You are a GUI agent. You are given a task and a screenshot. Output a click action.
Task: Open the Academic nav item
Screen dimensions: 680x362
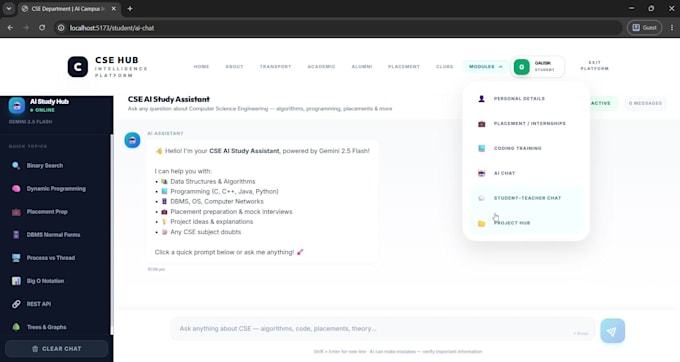pyautogui.click(x=321, y=67)
